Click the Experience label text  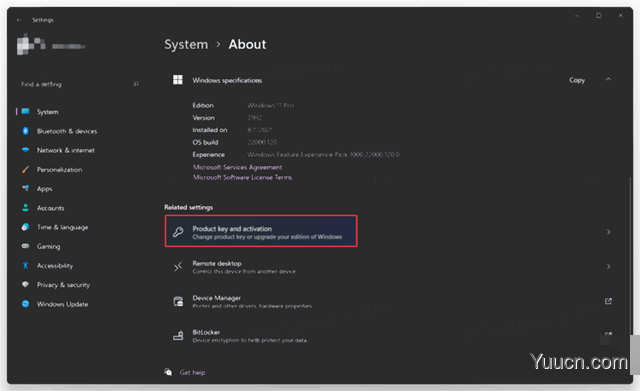[209, 155]
